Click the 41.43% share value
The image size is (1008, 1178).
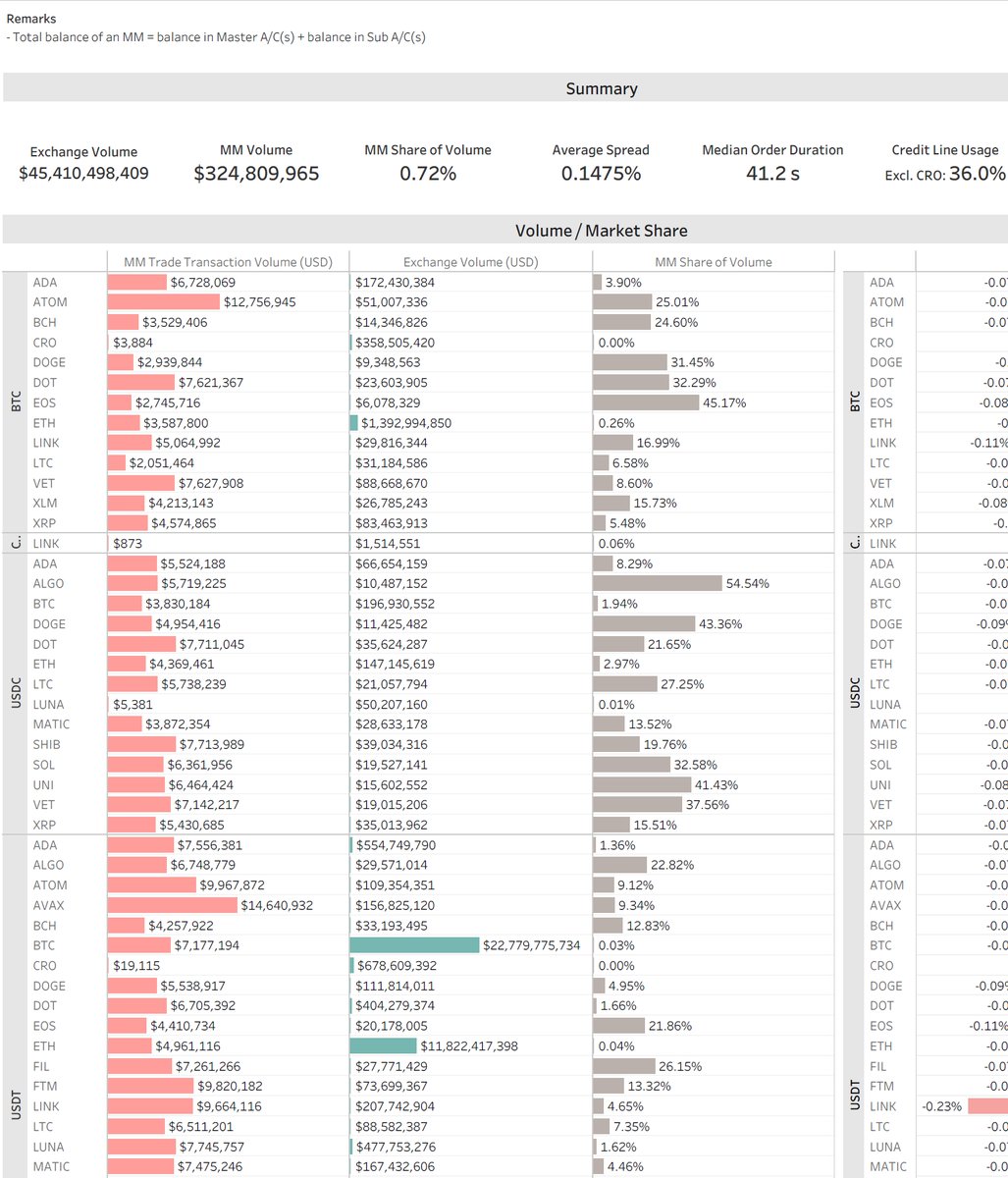(x=717, y=784)
